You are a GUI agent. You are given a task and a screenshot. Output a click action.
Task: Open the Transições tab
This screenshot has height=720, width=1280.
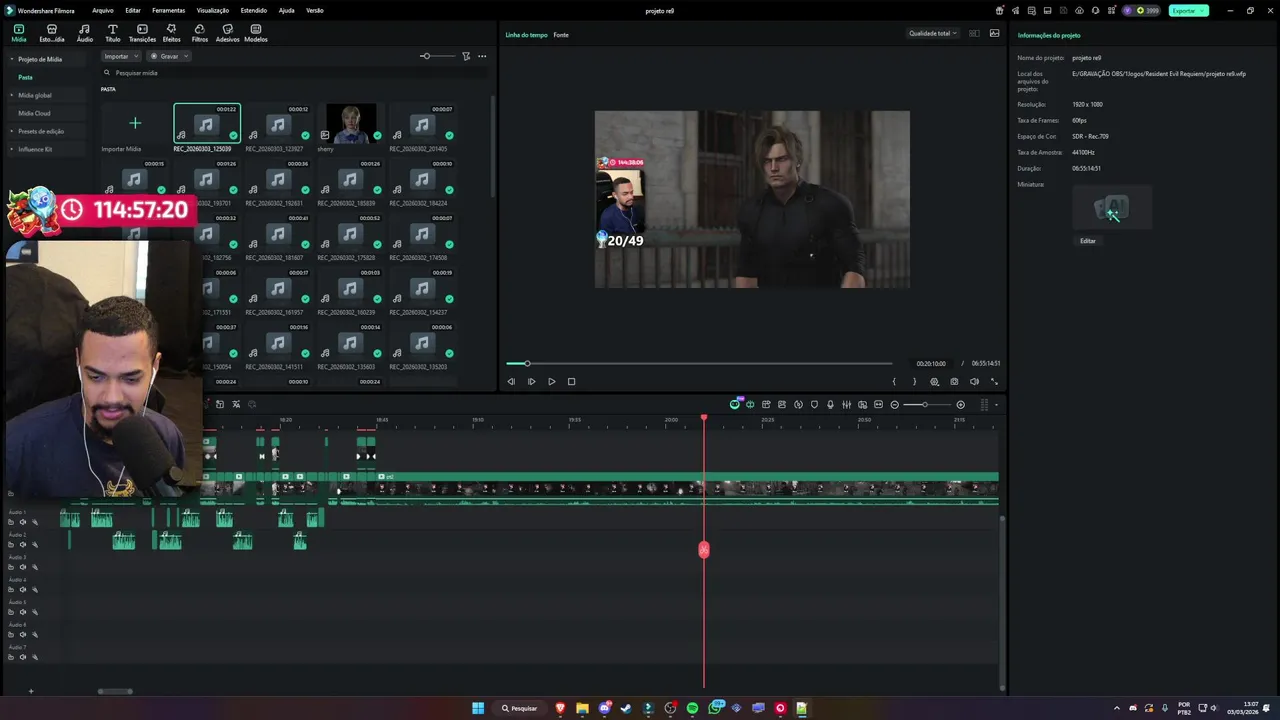tap(142, 33)
